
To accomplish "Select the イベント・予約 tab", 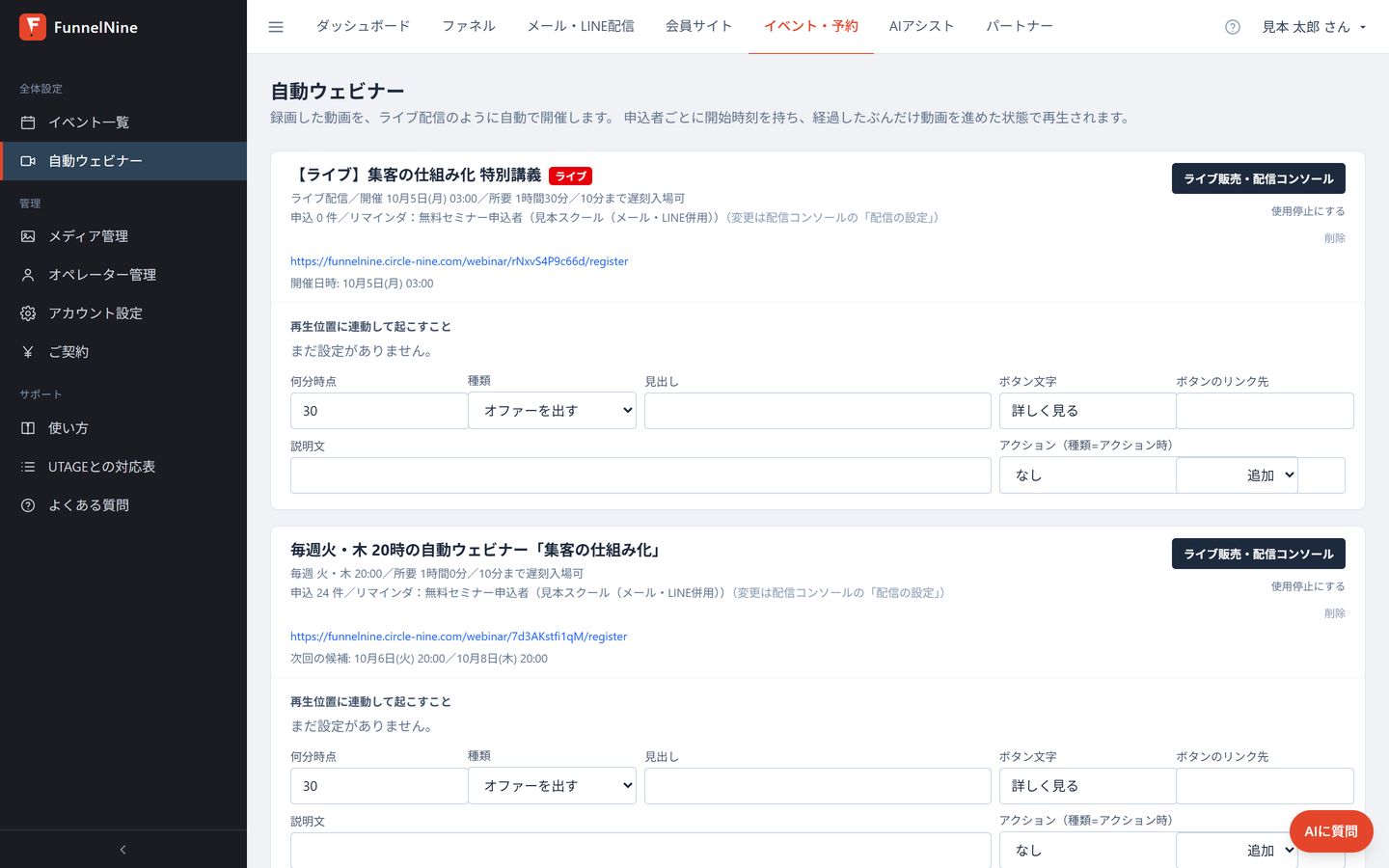I will [x=811, y=26].
